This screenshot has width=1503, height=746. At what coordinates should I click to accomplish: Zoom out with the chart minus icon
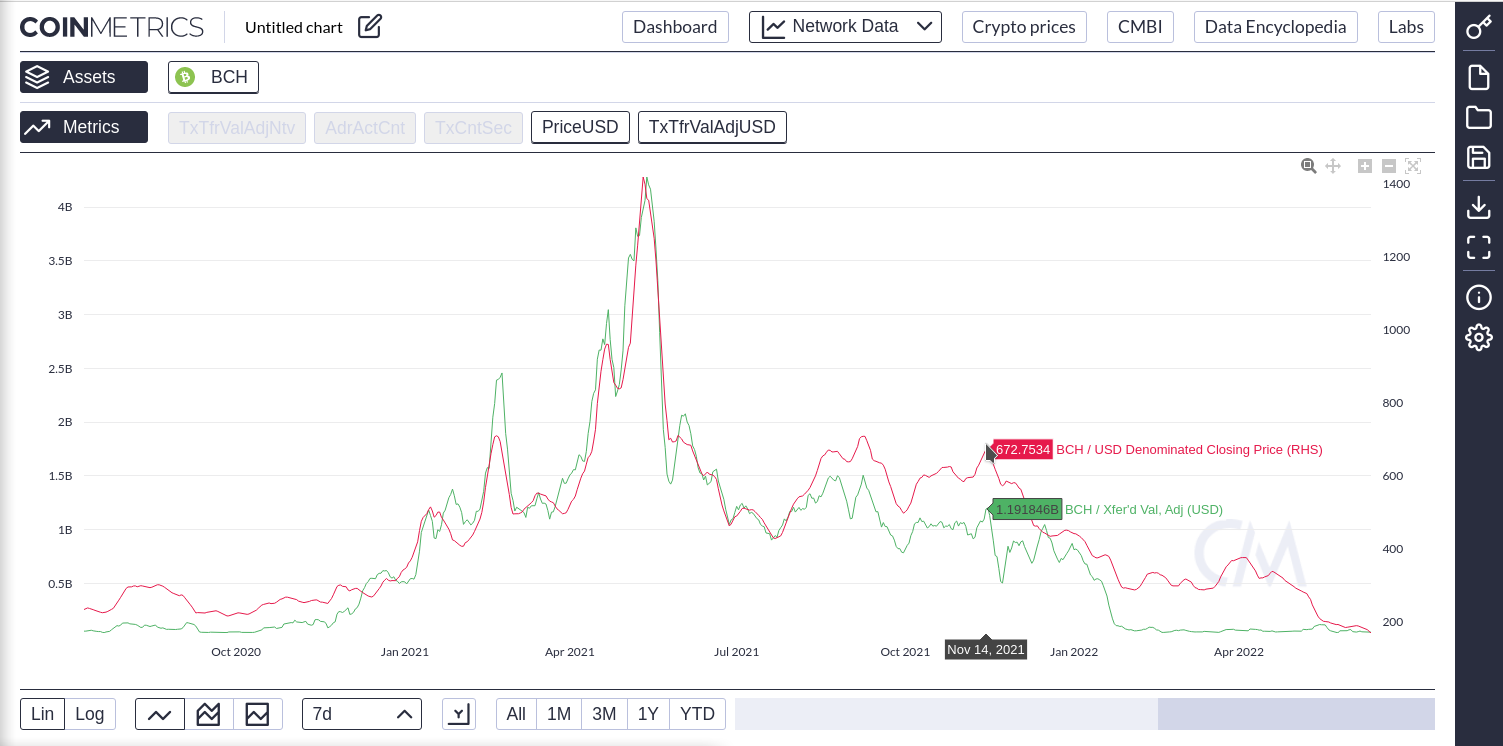[1389, 166]
